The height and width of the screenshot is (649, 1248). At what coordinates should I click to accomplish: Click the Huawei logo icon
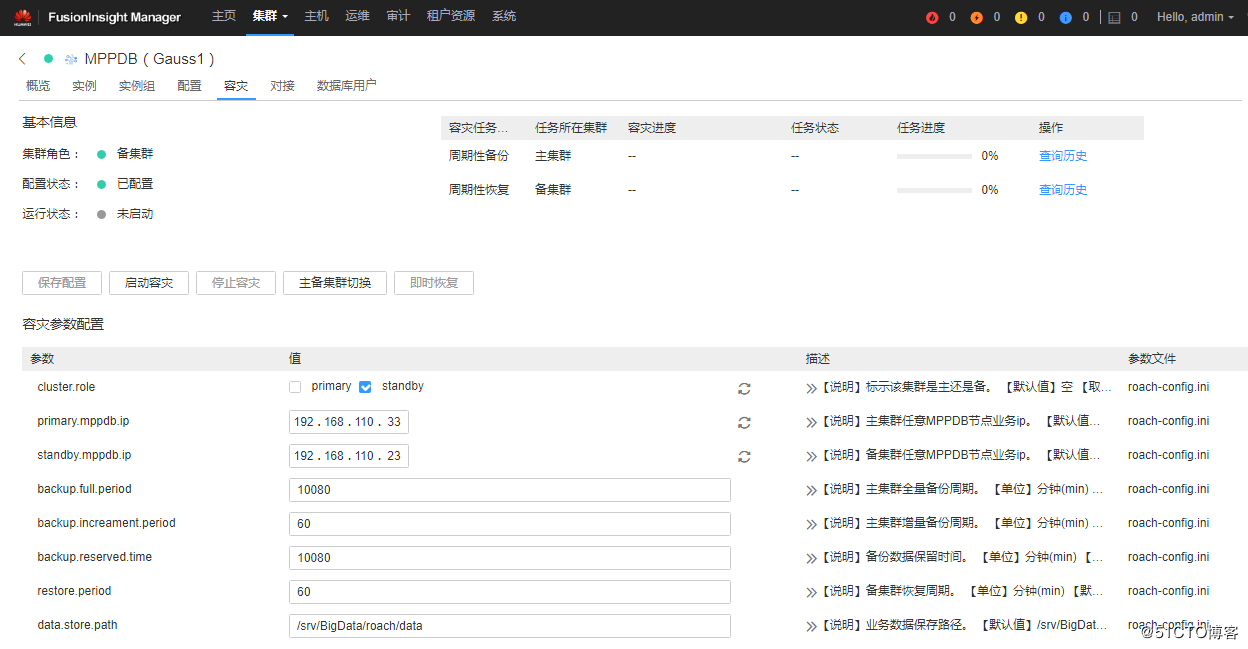pyautogui.click(x=22, y=17)
